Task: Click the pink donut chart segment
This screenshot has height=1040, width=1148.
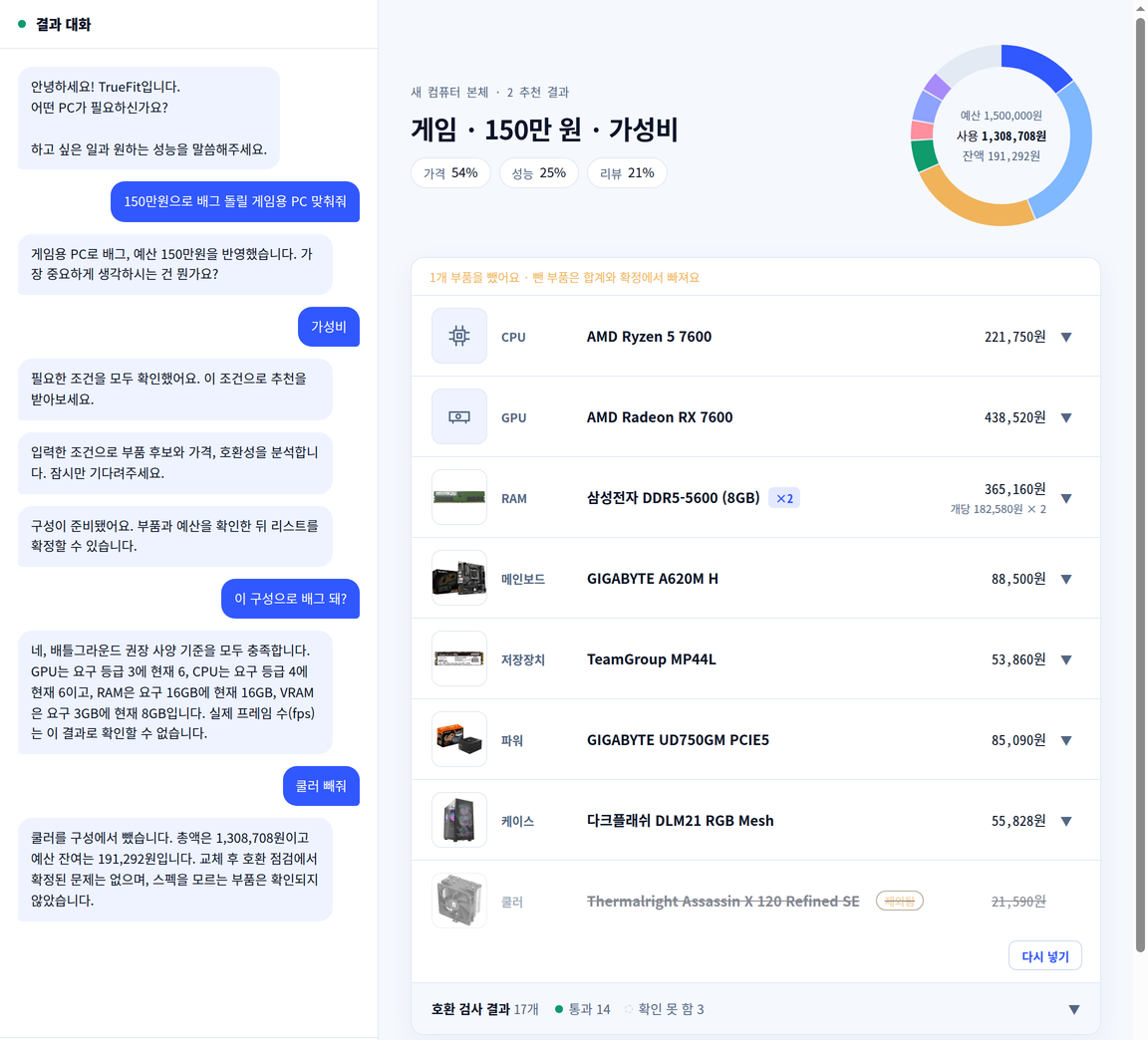Action: [x=922, y=130]
